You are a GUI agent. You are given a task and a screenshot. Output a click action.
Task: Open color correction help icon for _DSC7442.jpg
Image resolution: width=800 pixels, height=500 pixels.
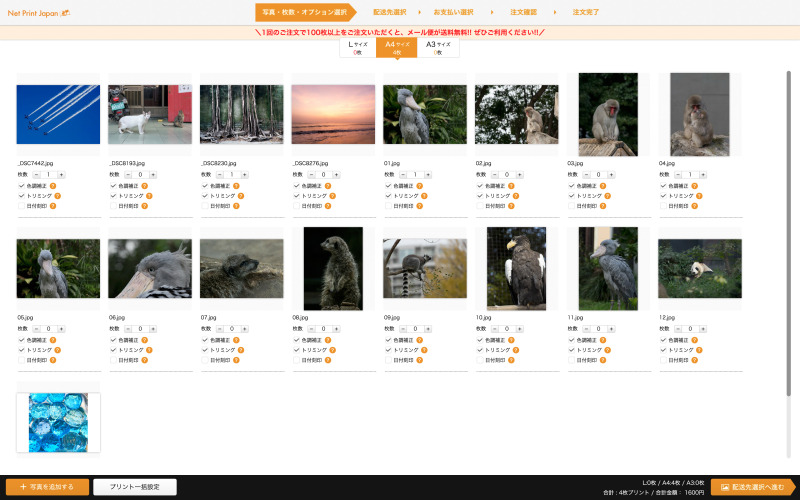[53, 186]
